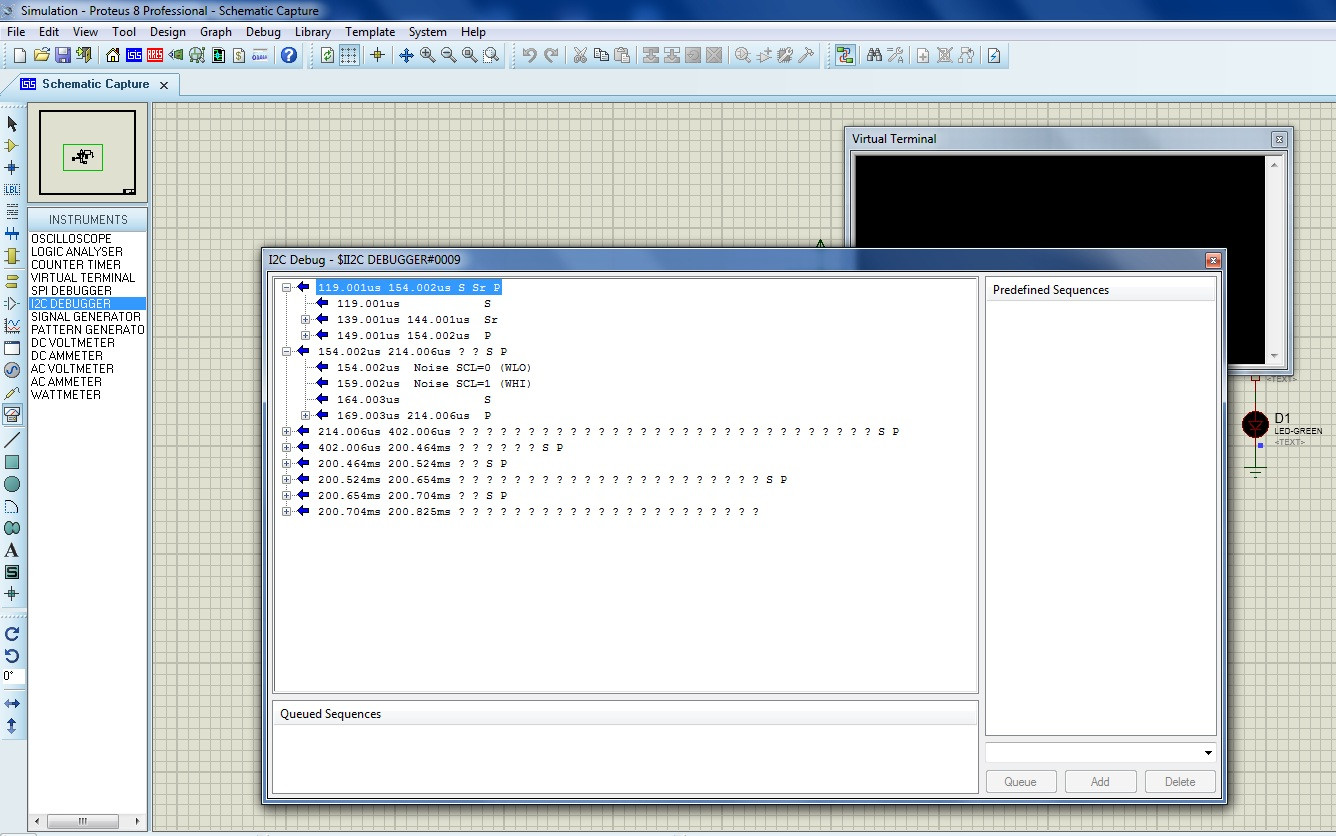
Task: Open a project with the folder icon
Action: coord(41,55)
